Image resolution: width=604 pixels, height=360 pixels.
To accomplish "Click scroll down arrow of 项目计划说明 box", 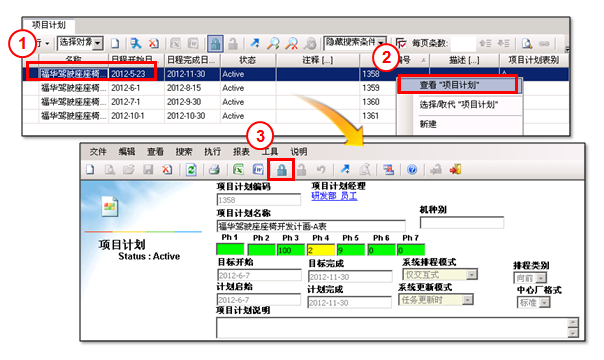I will (x=573, y=333).
